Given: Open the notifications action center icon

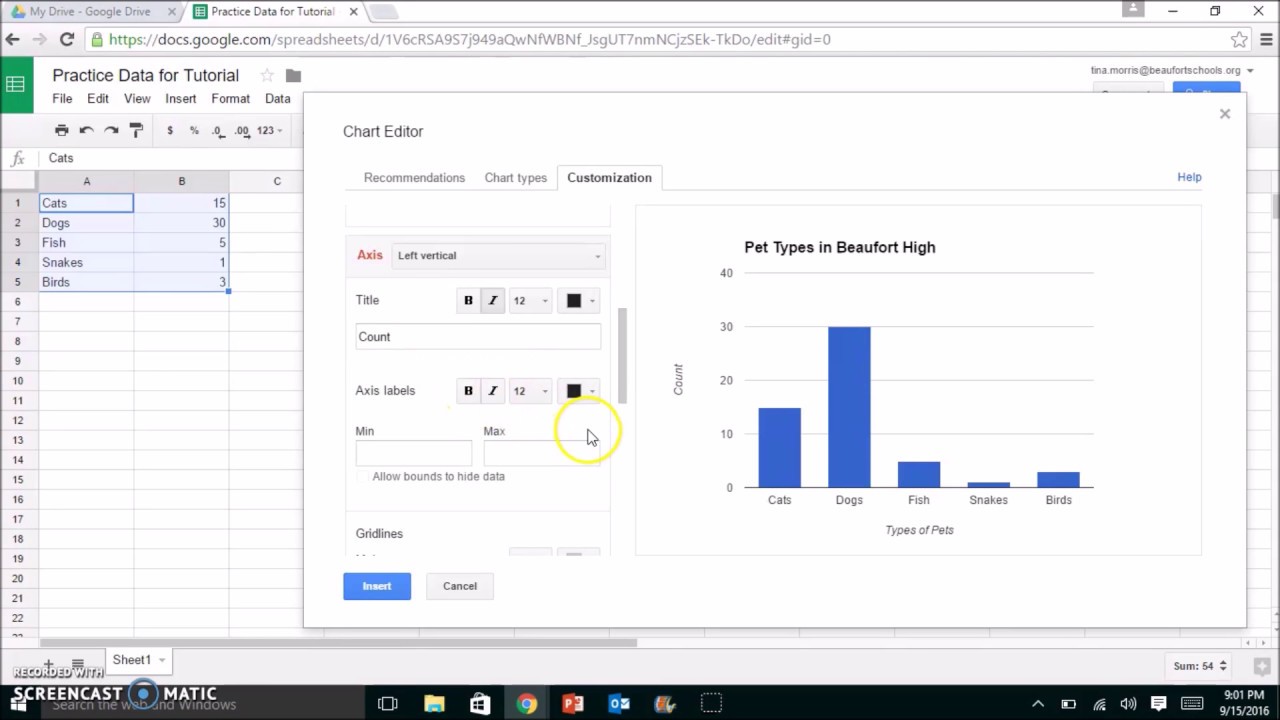Looking at the screenshot, I should point(1160,704).
